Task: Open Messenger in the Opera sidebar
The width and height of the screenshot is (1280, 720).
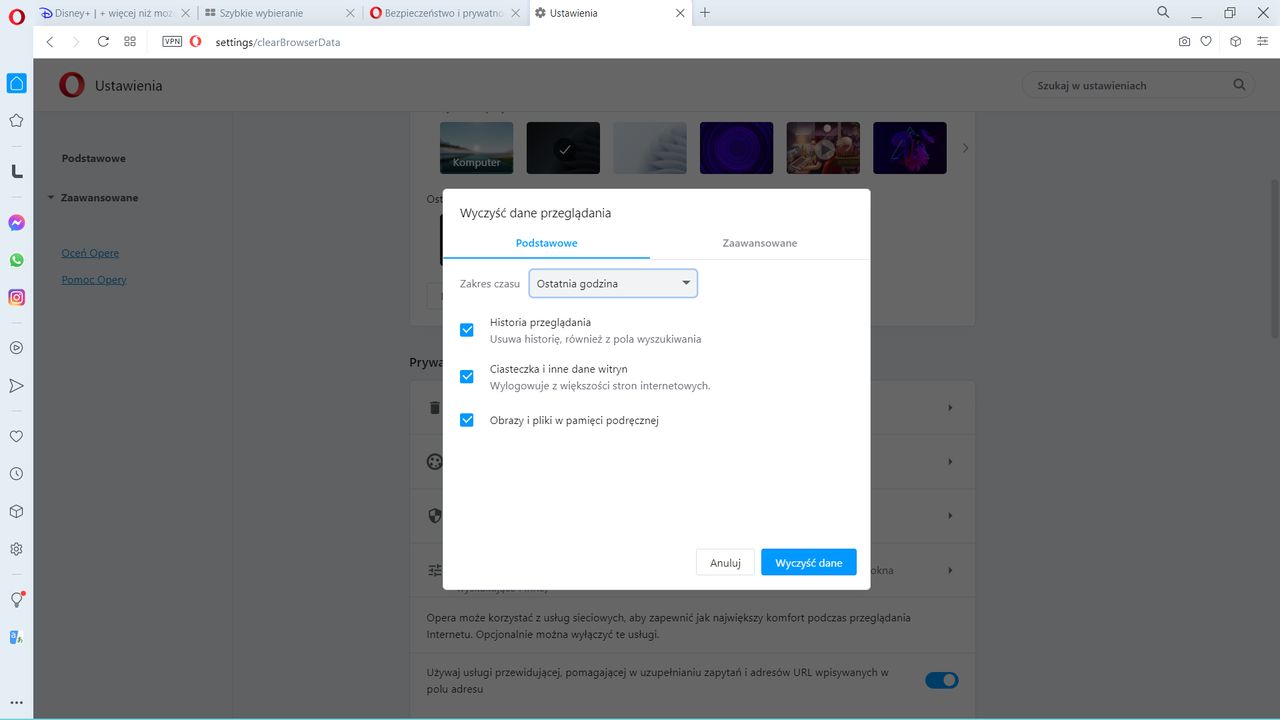Action: click(16, 223)
